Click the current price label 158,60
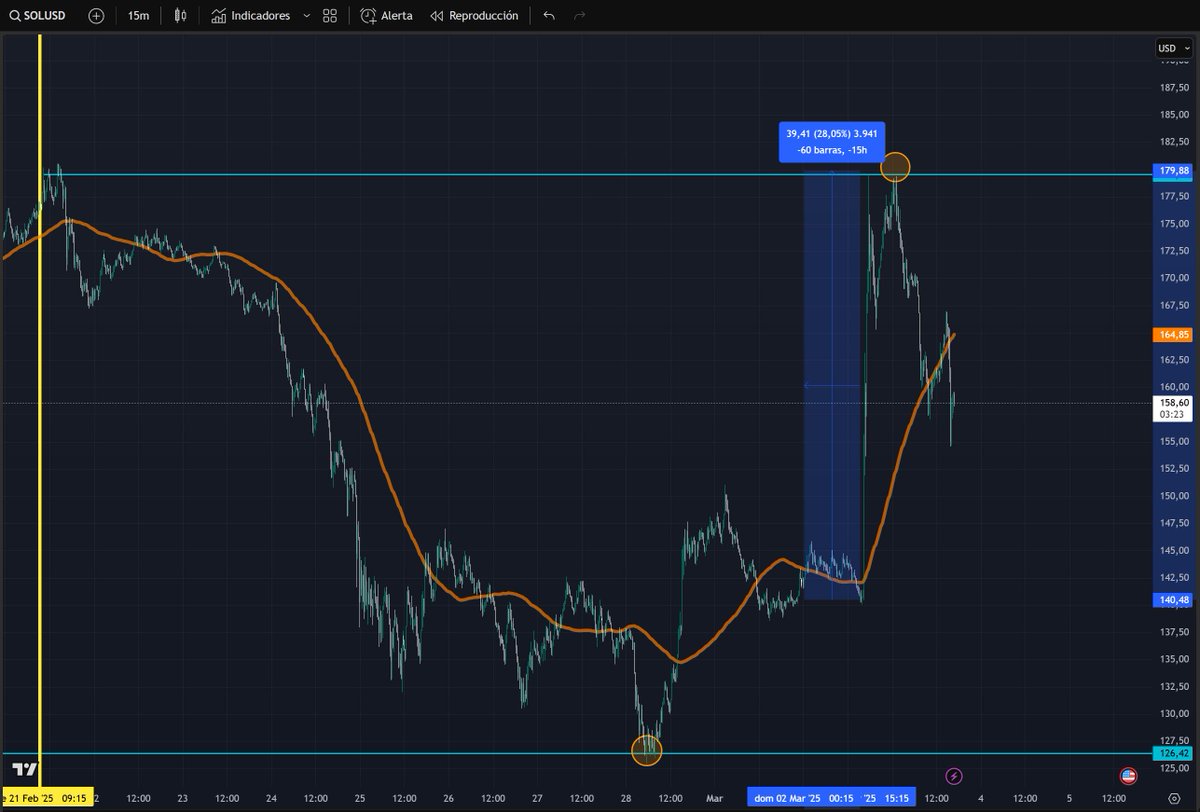Viewport: 1200px width, 812px height. click(1173, 408)
